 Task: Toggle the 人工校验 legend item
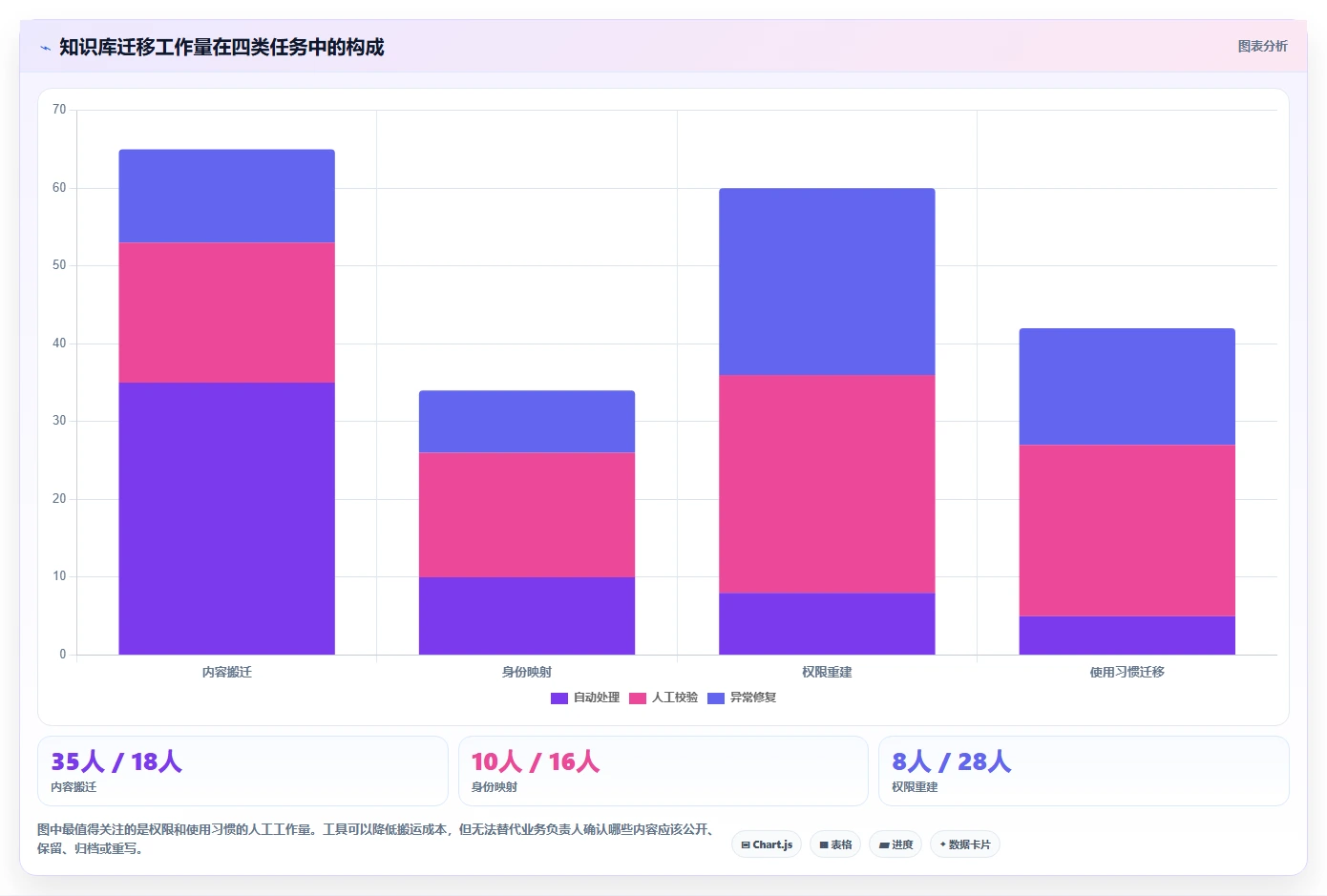[663, 698]
